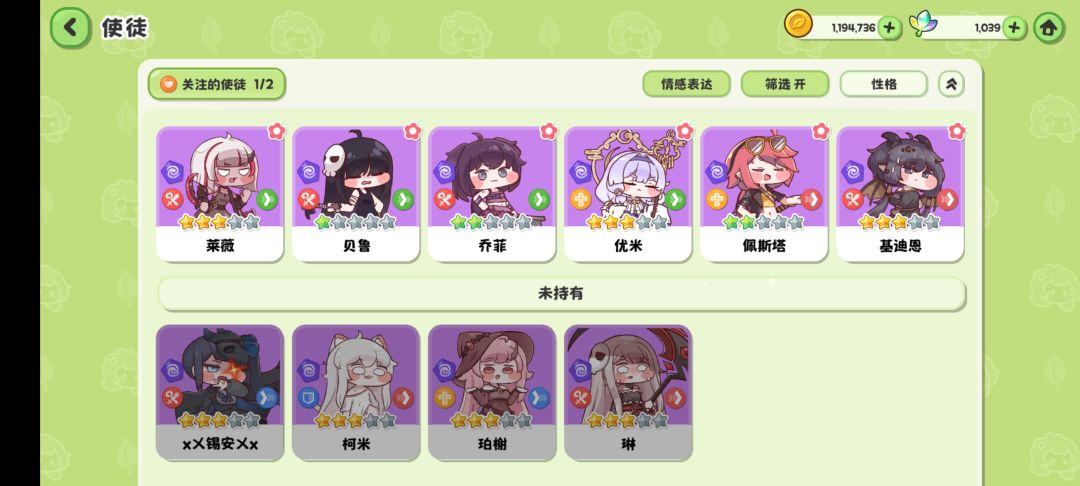View unowned apostle 柯米

(x=356, y=392)
